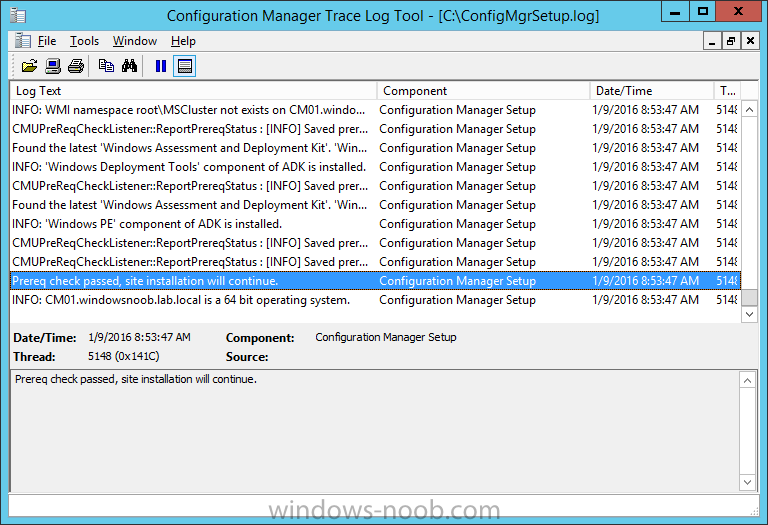Click the child window document icon
The width and height of the screenshot is (768, 525).
click(22, 41)
